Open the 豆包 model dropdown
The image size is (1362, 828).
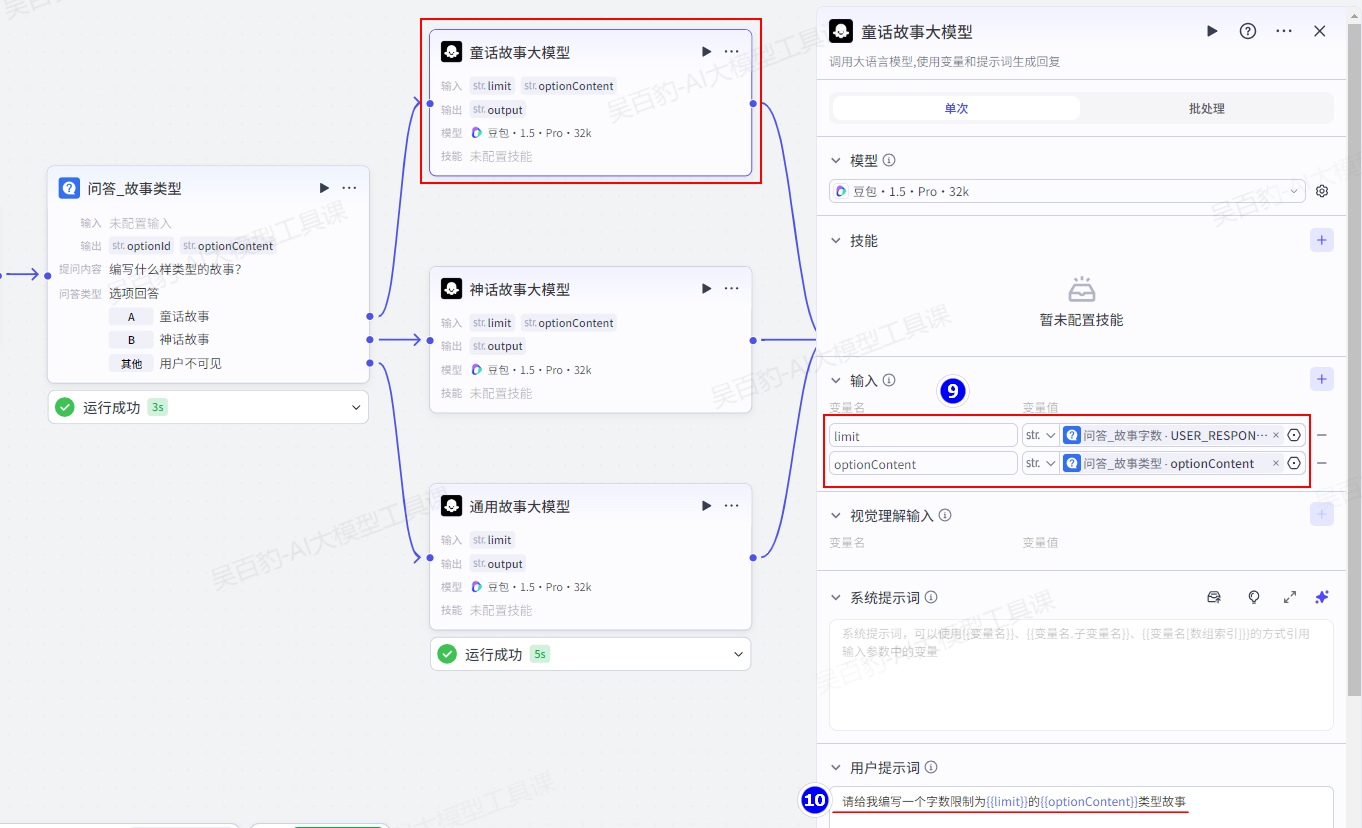[1066, 191]
